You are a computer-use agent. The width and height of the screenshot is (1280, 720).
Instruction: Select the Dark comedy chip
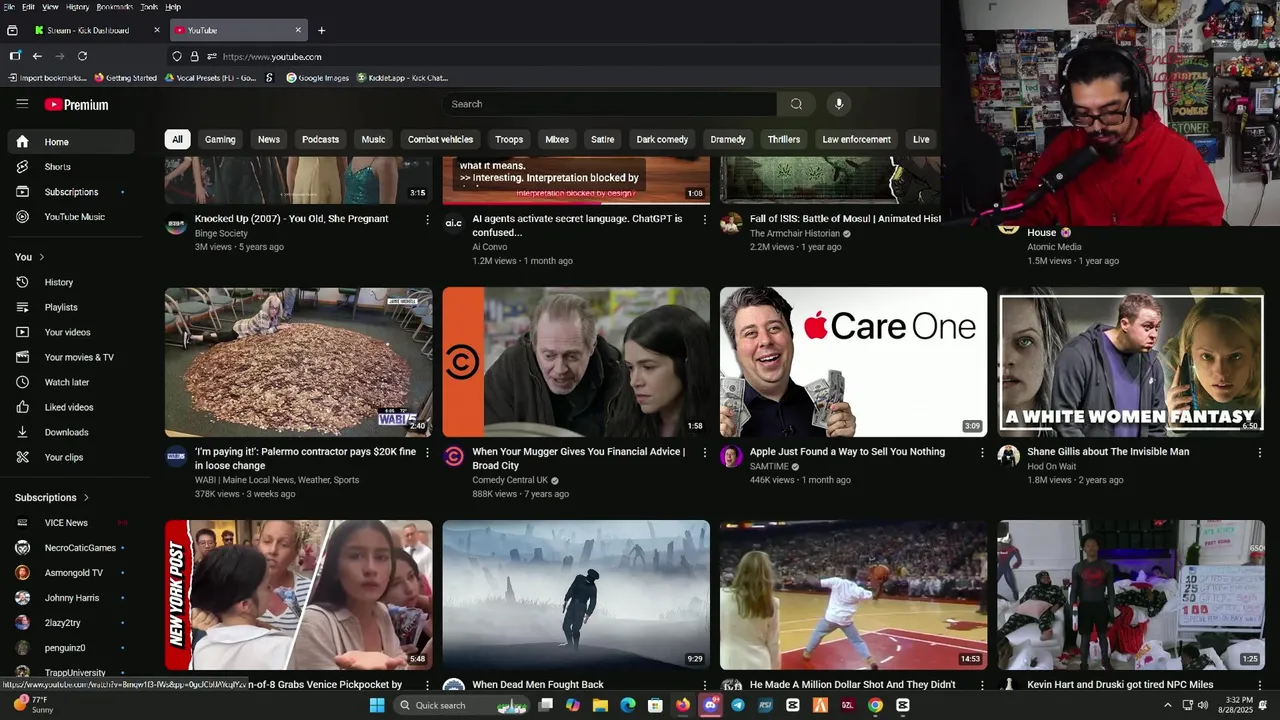(662, 139)
